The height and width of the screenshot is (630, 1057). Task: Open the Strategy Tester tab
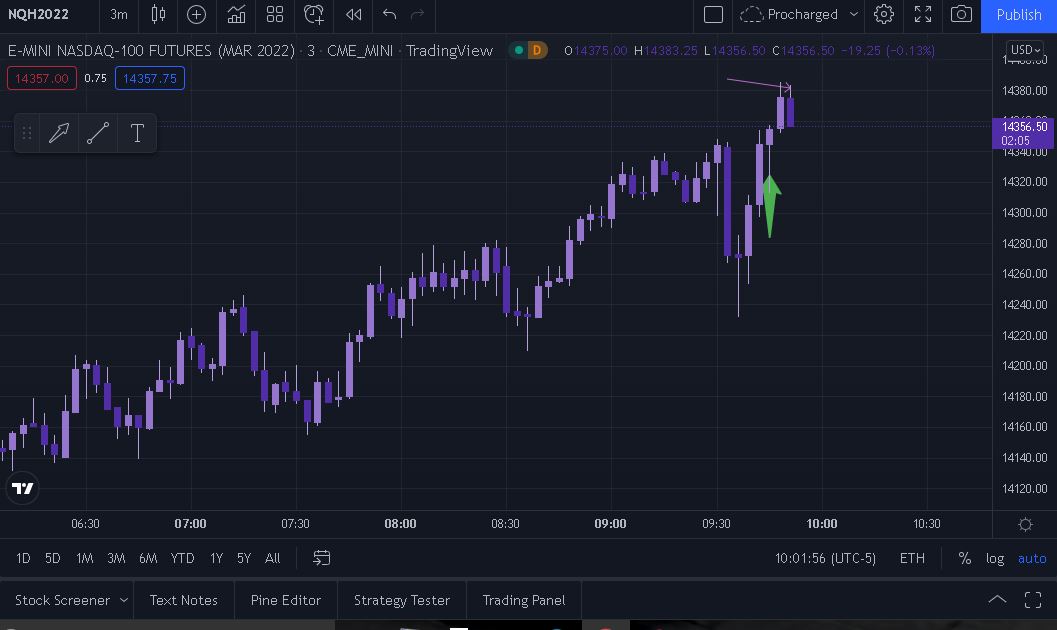[402, 600]
